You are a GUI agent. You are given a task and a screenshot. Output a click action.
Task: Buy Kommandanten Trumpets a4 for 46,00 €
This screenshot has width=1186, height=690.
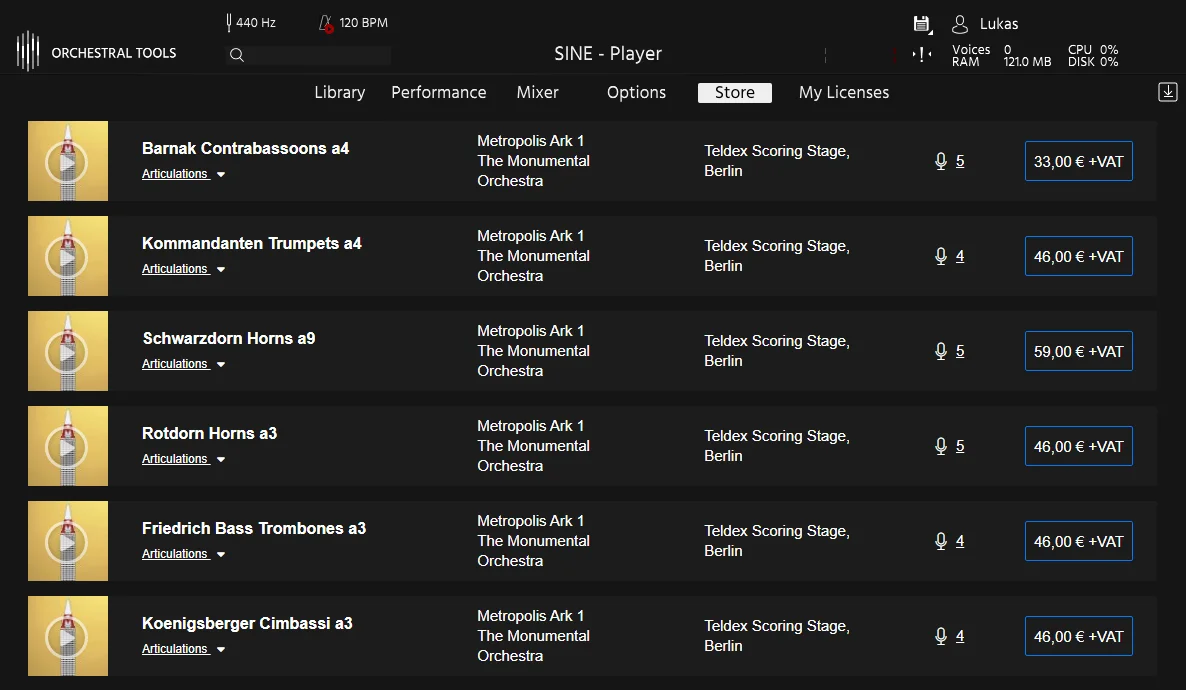pos(1079,256)
